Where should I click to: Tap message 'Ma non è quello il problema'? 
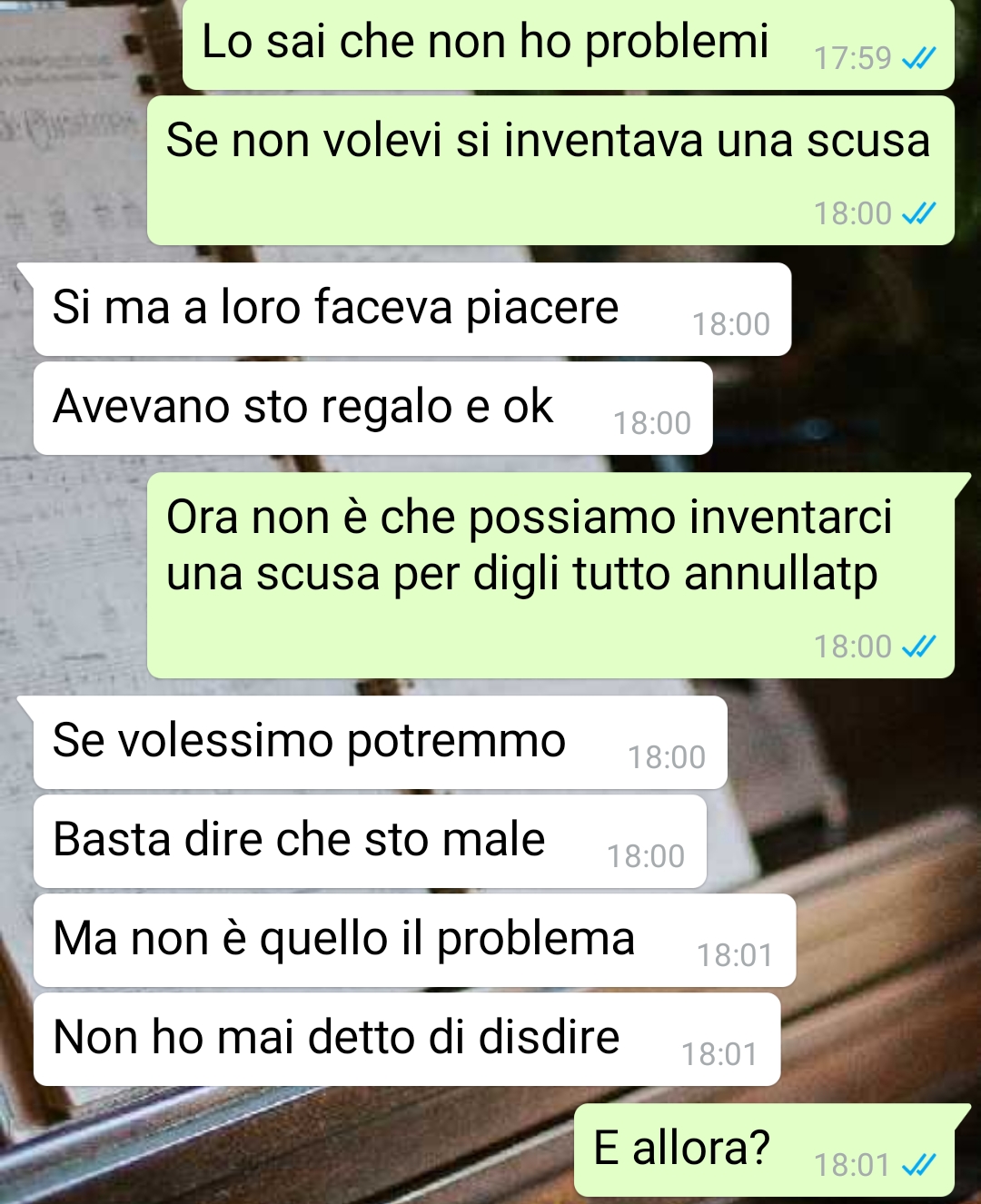pyautogui.click(x=414, y=941)
